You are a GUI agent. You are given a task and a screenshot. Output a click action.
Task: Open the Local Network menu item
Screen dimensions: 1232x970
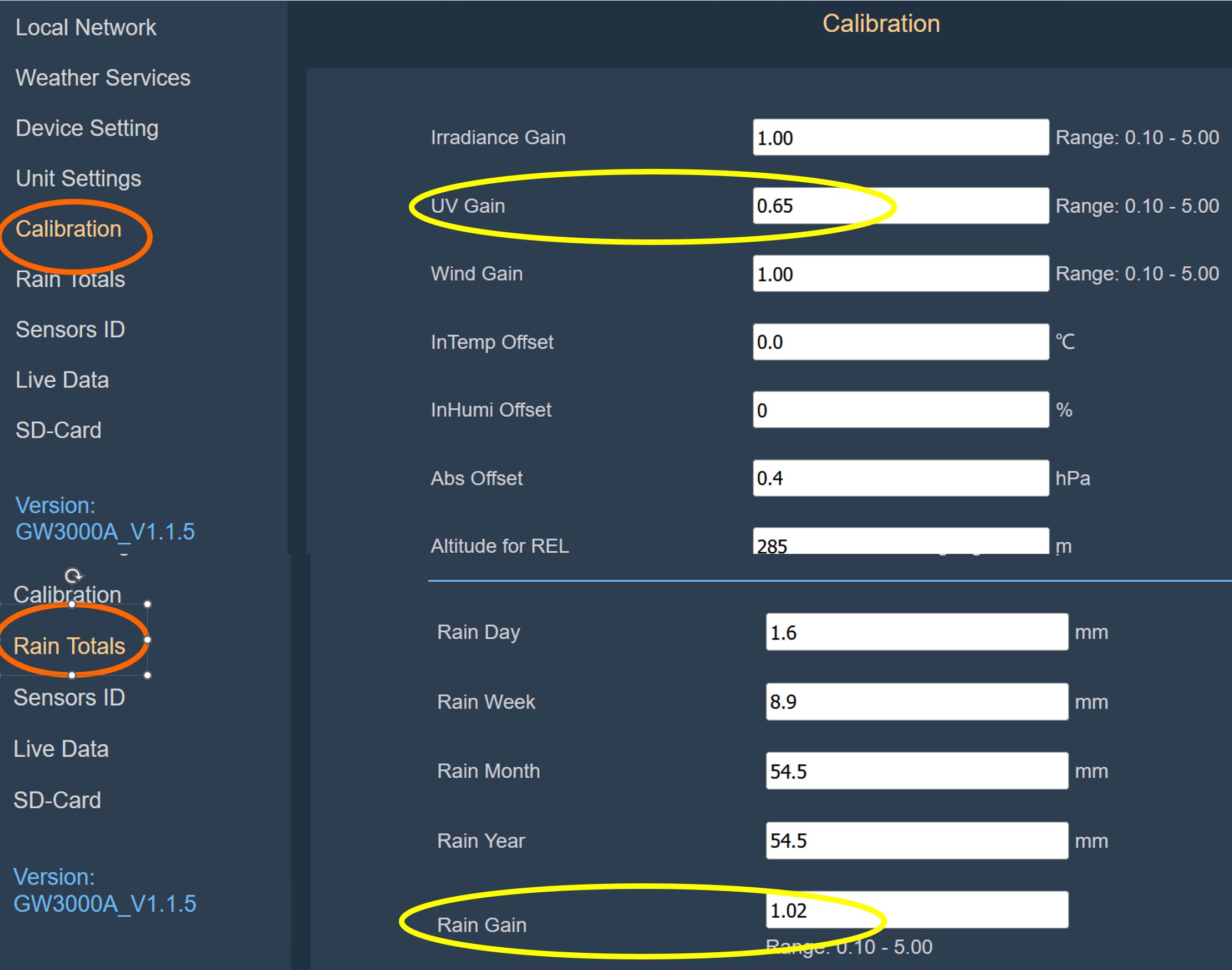86,27
